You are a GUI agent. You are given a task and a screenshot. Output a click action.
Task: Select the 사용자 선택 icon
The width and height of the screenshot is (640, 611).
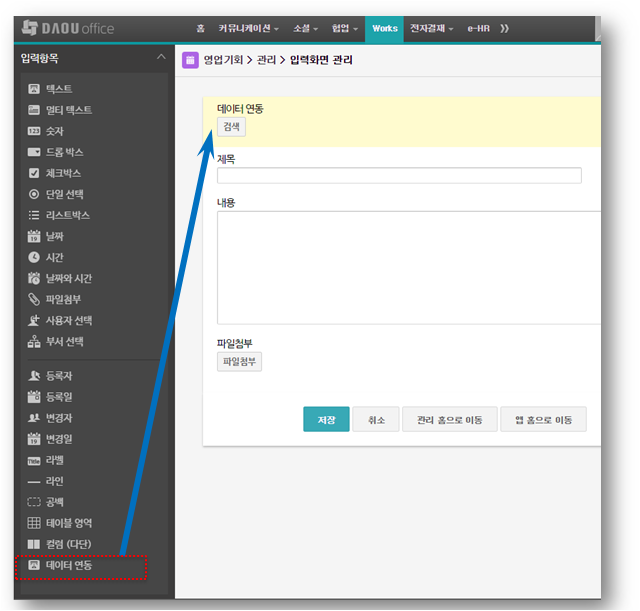coord(34,320)
